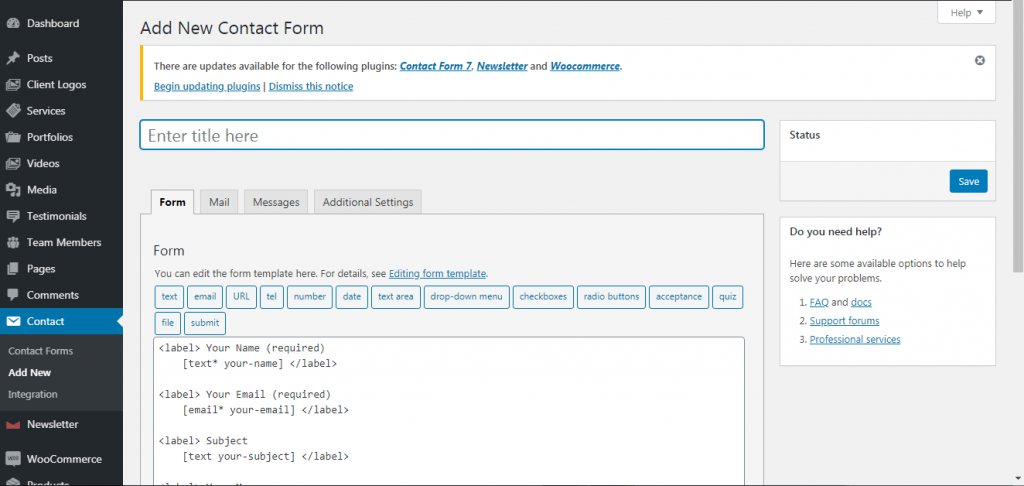The height and width of the screenshot is (486, 1024).
Task: Open the Posts menu label
Action: pos(40,58)
